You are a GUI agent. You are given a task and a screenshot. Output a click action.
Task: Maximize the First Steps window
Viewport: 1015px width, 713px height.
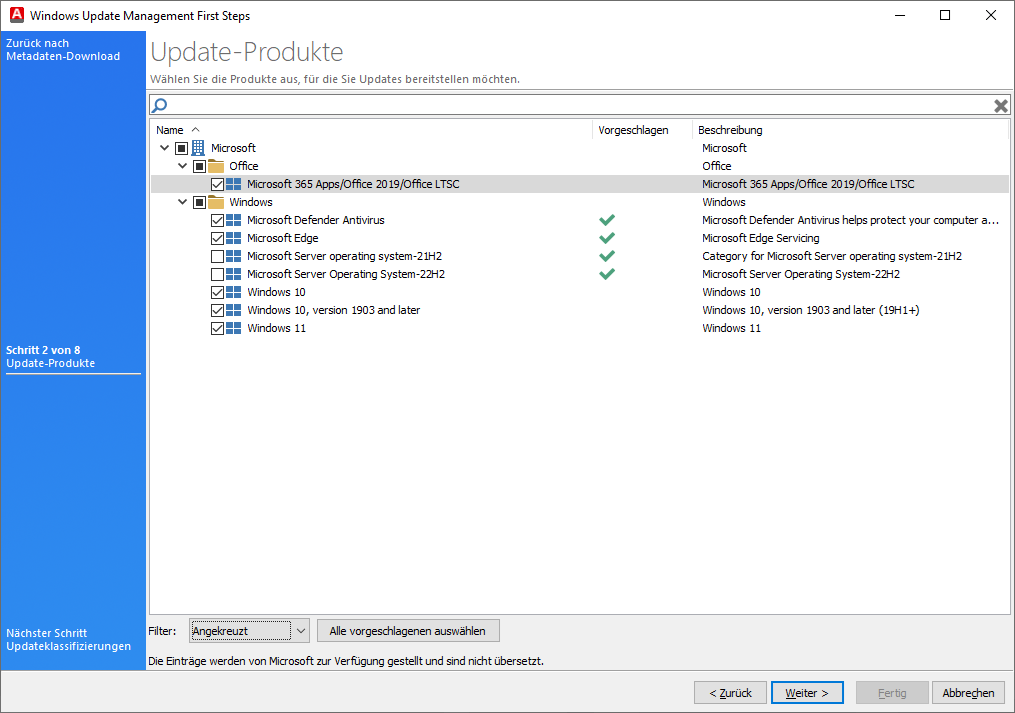[x=945, y=15]
